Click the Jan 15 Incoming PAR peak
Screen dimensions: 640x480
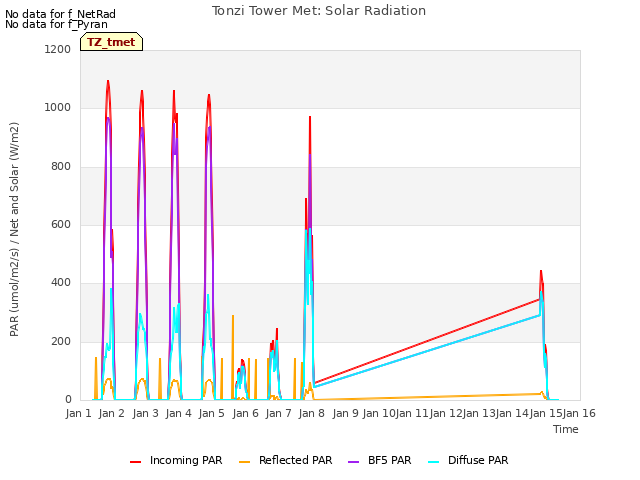click(x=541, y=271)
